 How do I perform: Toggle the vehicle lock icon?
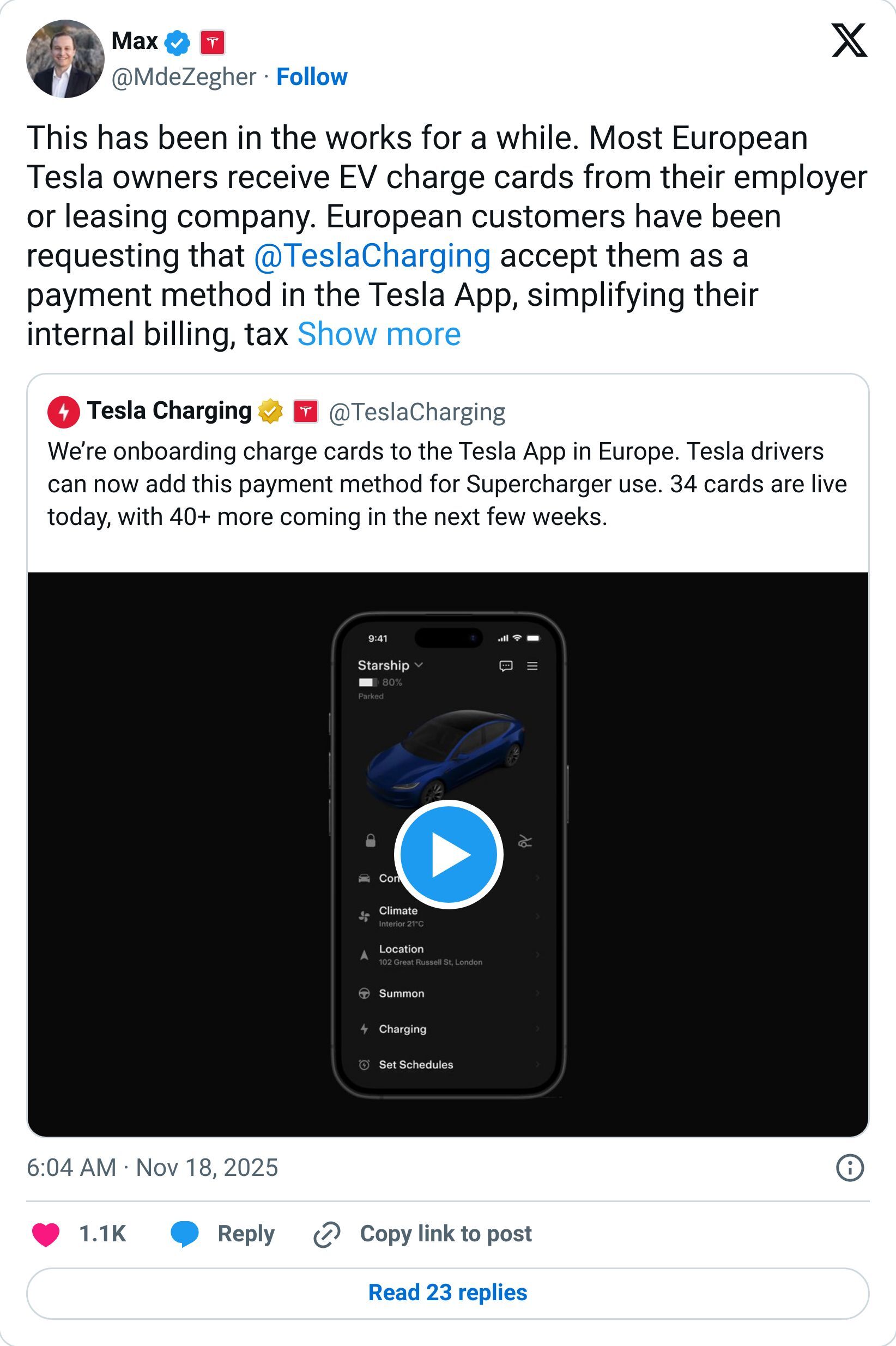point(371,840)
